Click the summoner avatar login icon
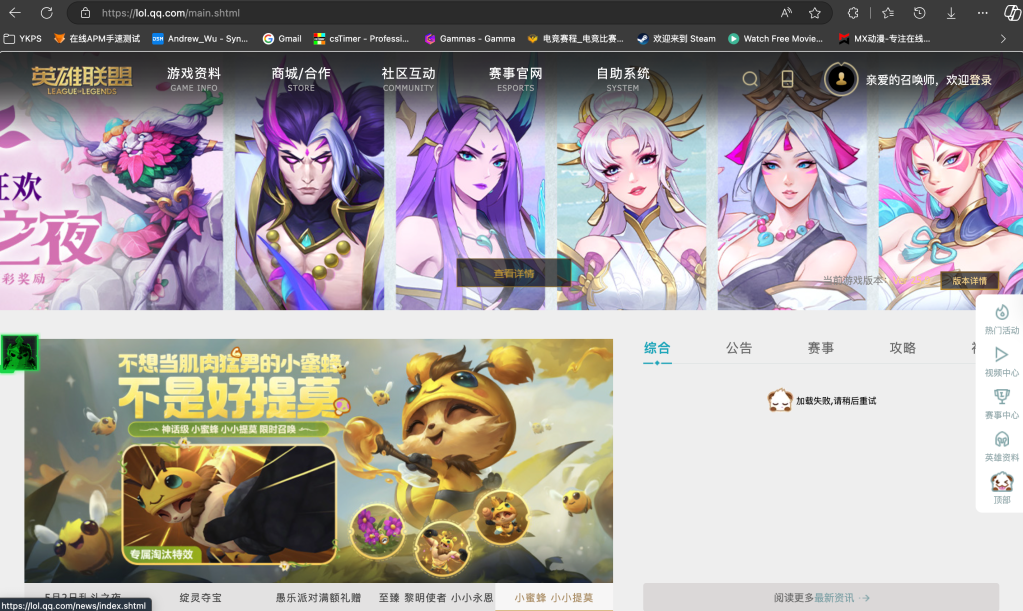Image resolution: width=1023 pixels, height=611 pixels. tap(841, 79)
